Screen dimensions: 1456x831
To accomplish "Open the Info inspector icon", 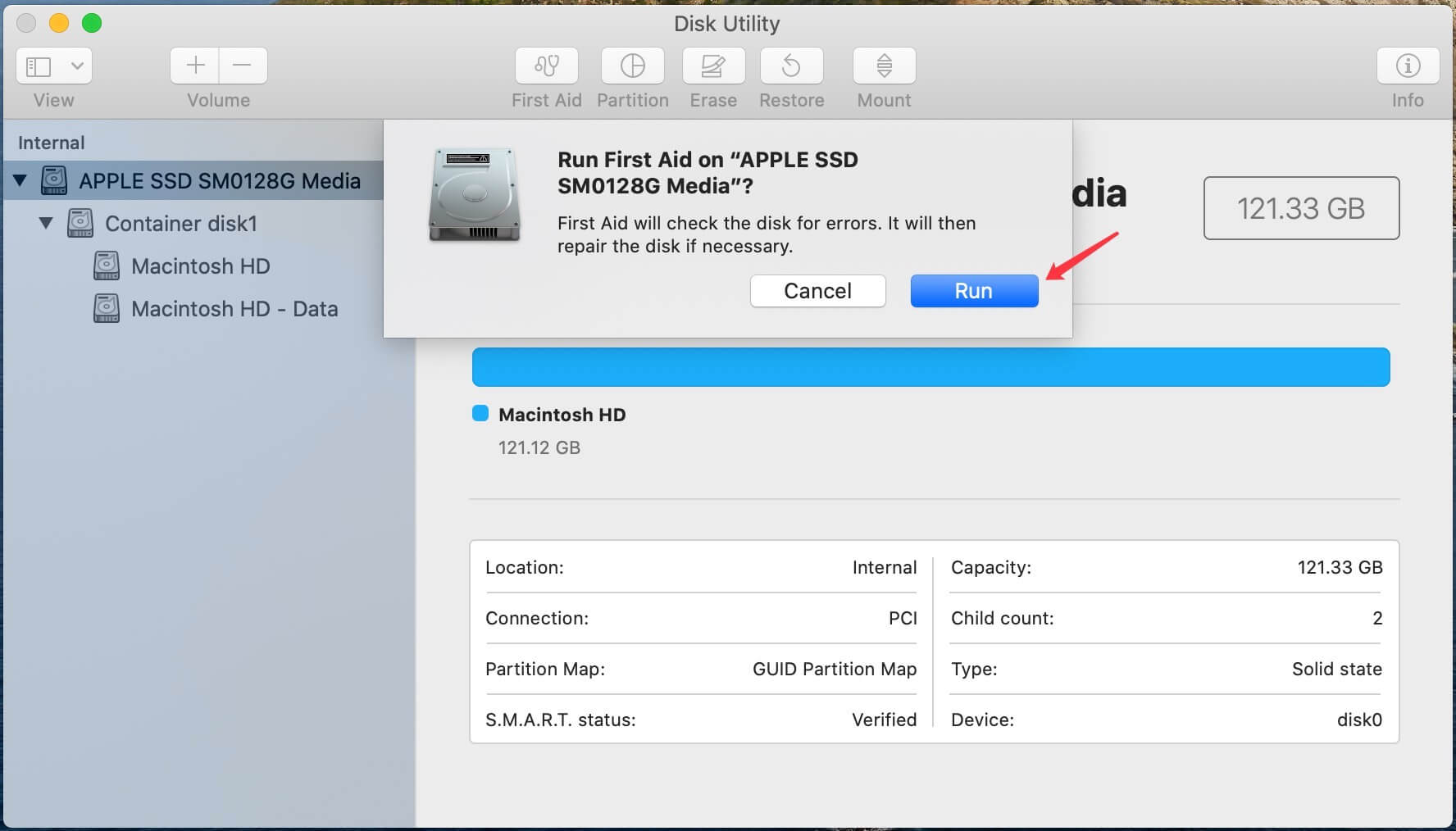I will click(x=1407, y=66).
